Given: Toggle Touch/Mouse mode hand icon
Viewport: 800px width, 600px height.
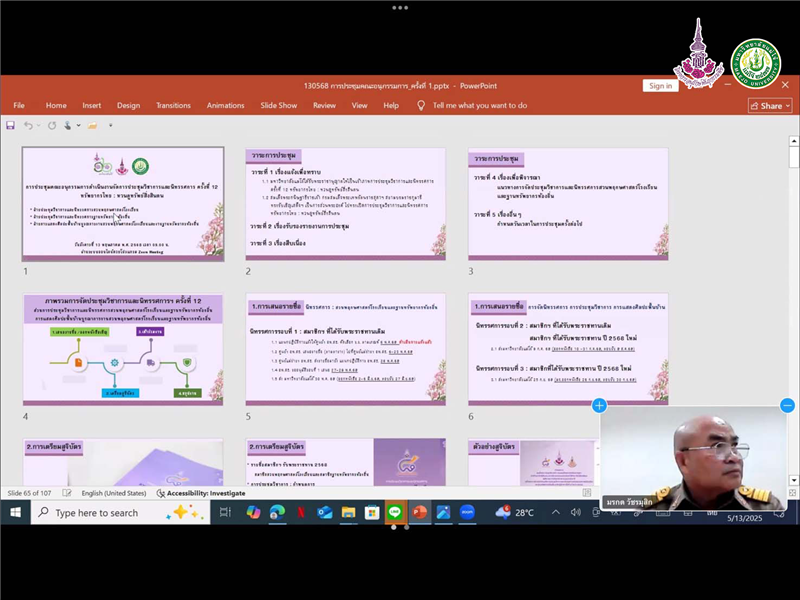Looking at the screenshot, I should tap(67, 126).
